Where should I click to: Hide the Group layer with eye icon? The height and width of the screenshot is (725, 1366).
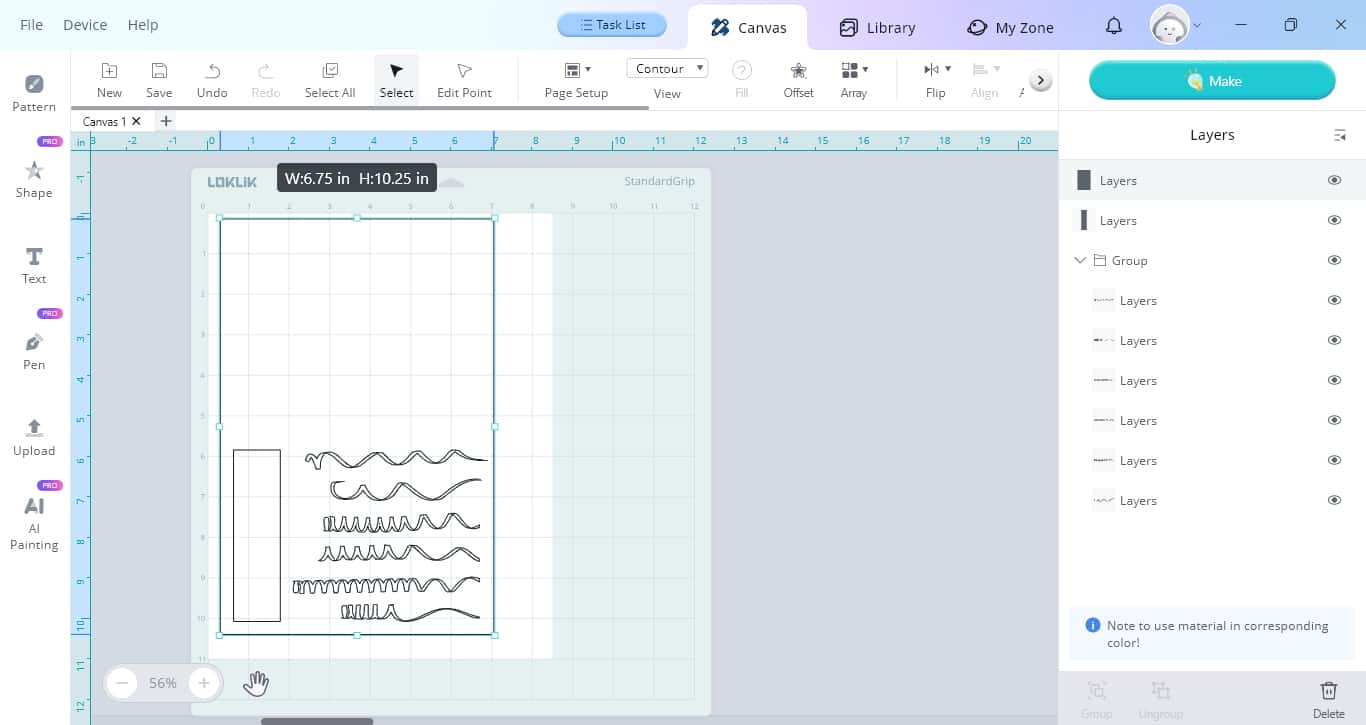point(1334,260)
